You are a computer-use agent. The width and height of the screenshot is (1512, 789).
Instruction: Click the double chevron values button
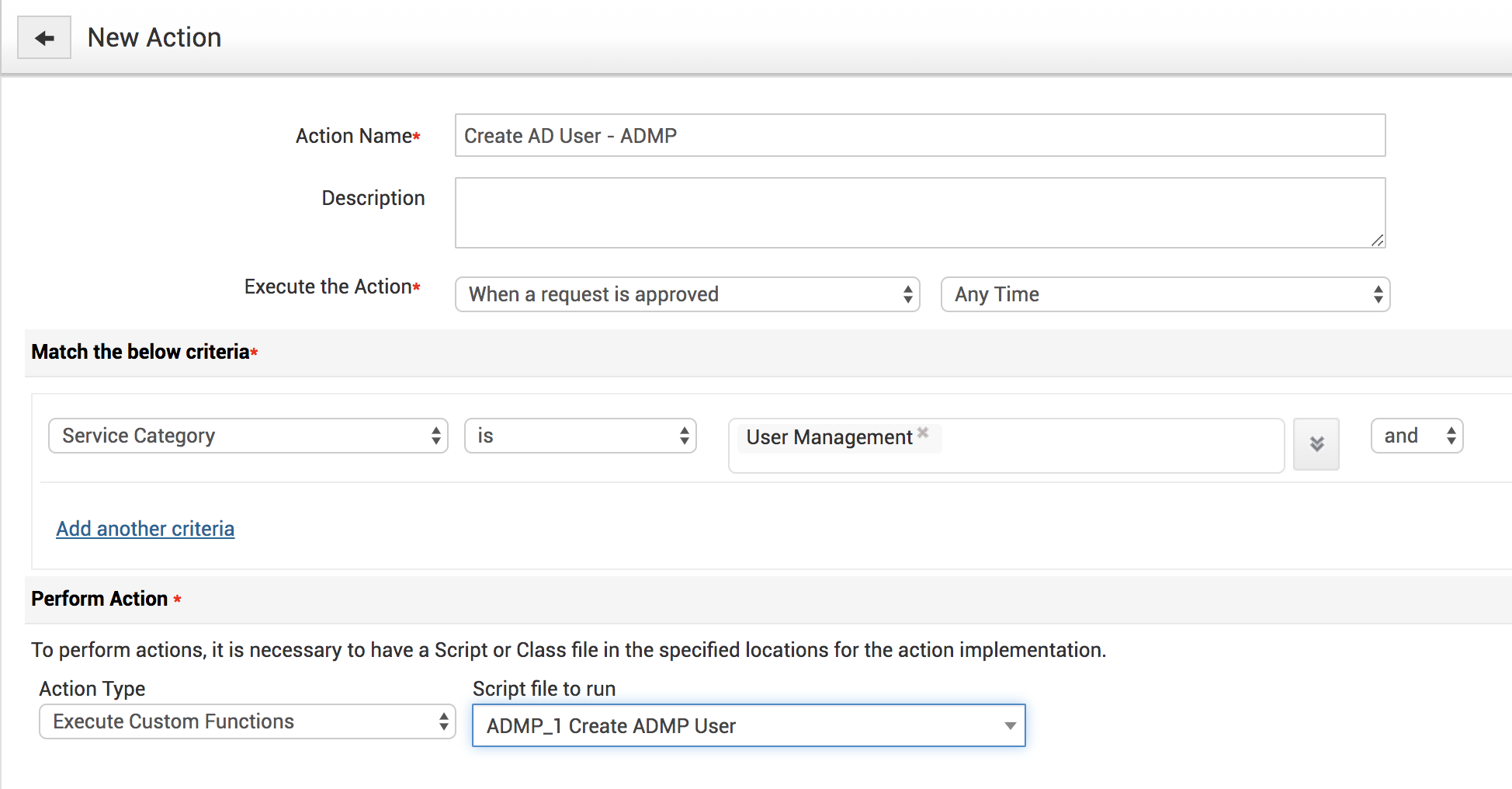1316,443
